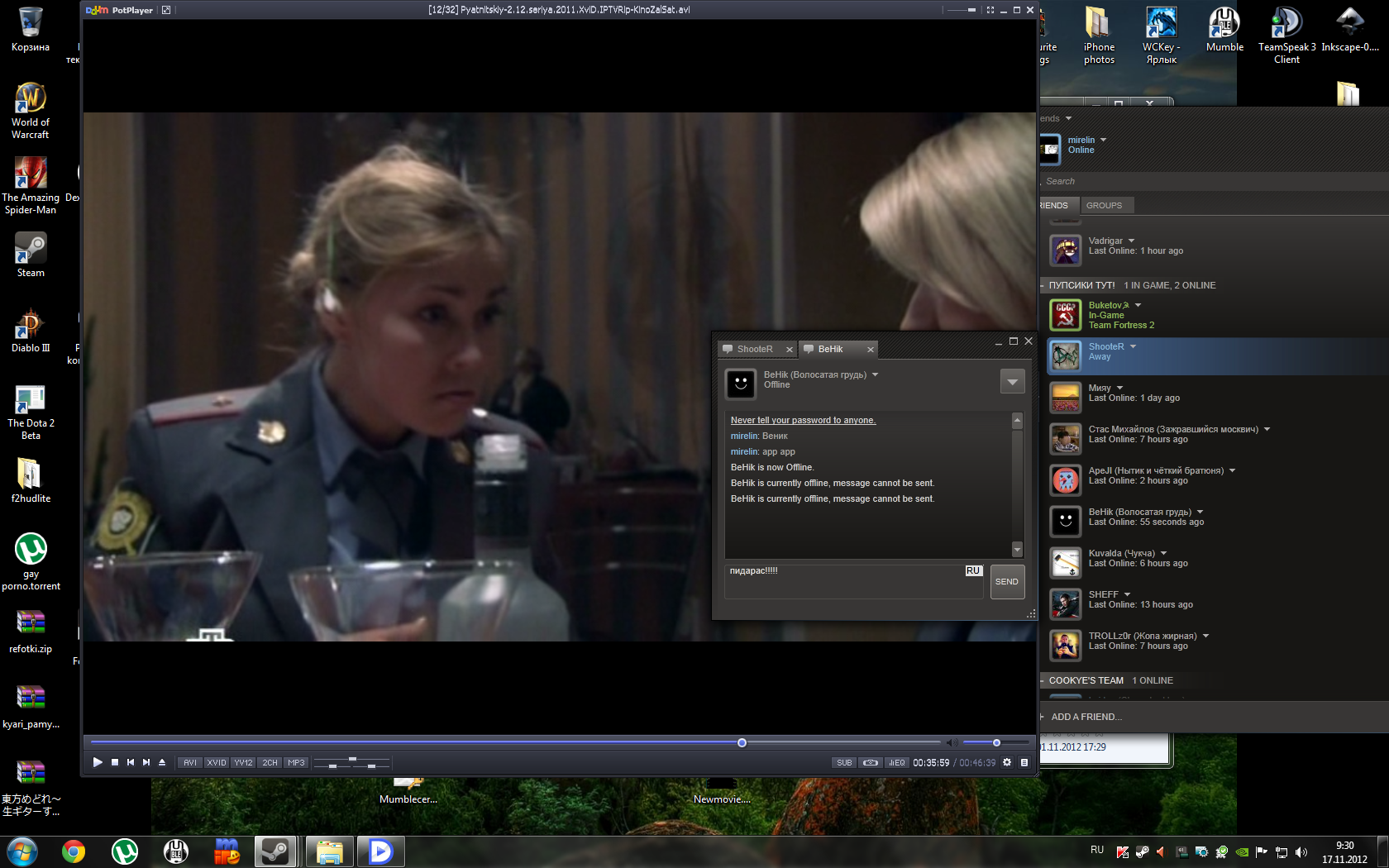Open the World of Warcraft desktop icon

pyautogui.click(x=31, y=111)
